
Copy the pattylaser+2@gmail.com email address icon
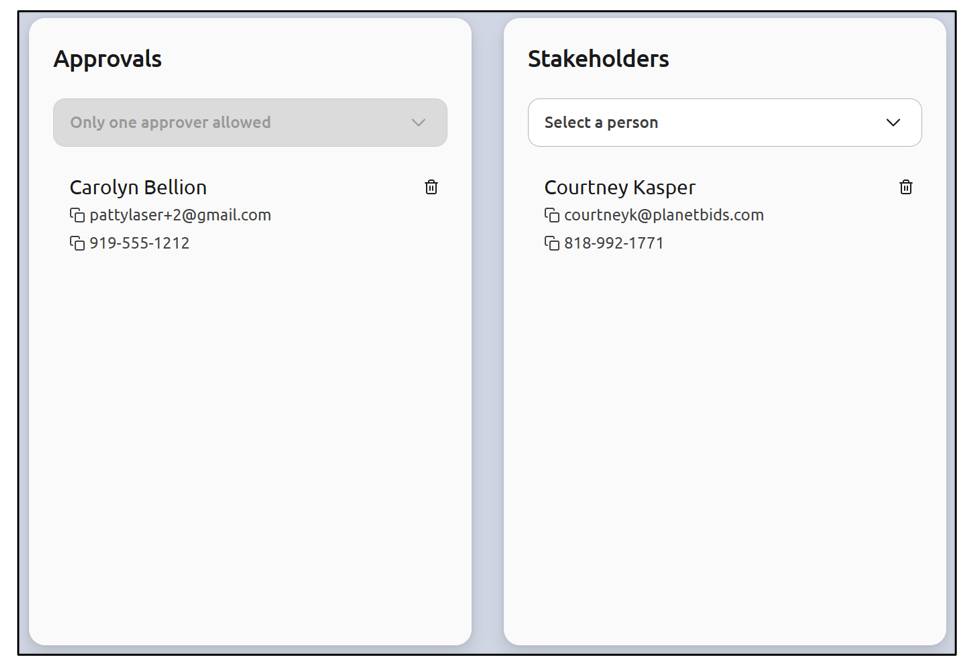[x=77, y=215]
